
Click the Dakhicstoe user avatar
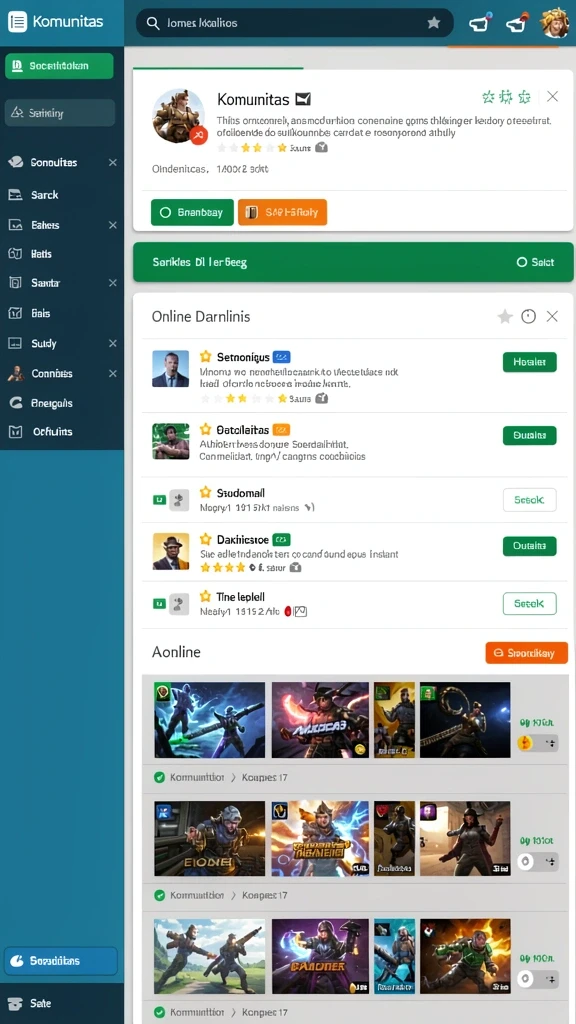(x=170, y=551)
